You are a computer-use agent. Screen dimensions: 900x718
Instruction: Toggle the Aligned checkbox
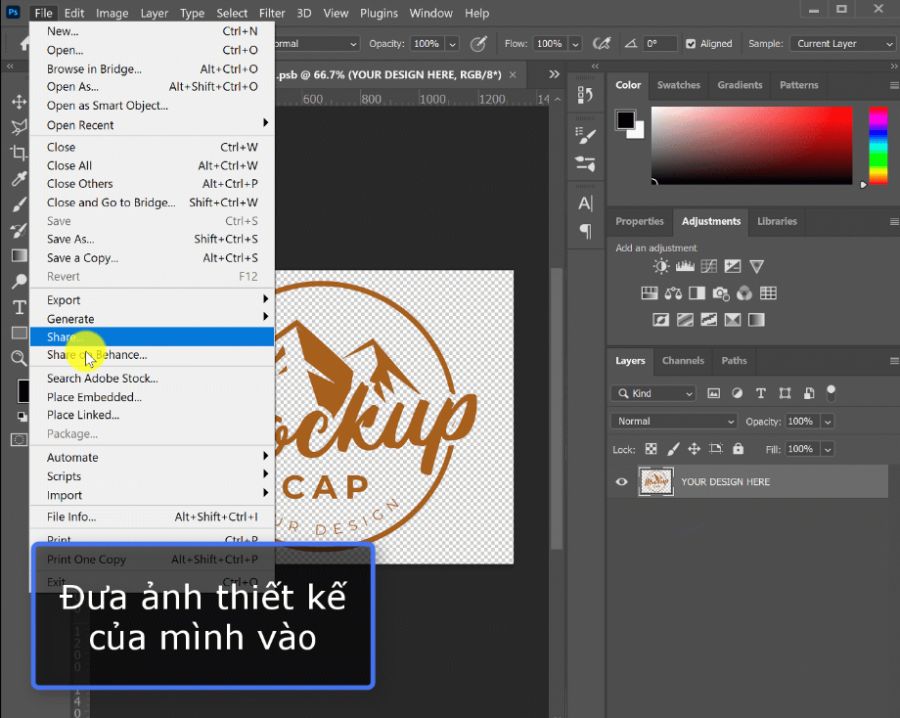(x=691, y=44)
